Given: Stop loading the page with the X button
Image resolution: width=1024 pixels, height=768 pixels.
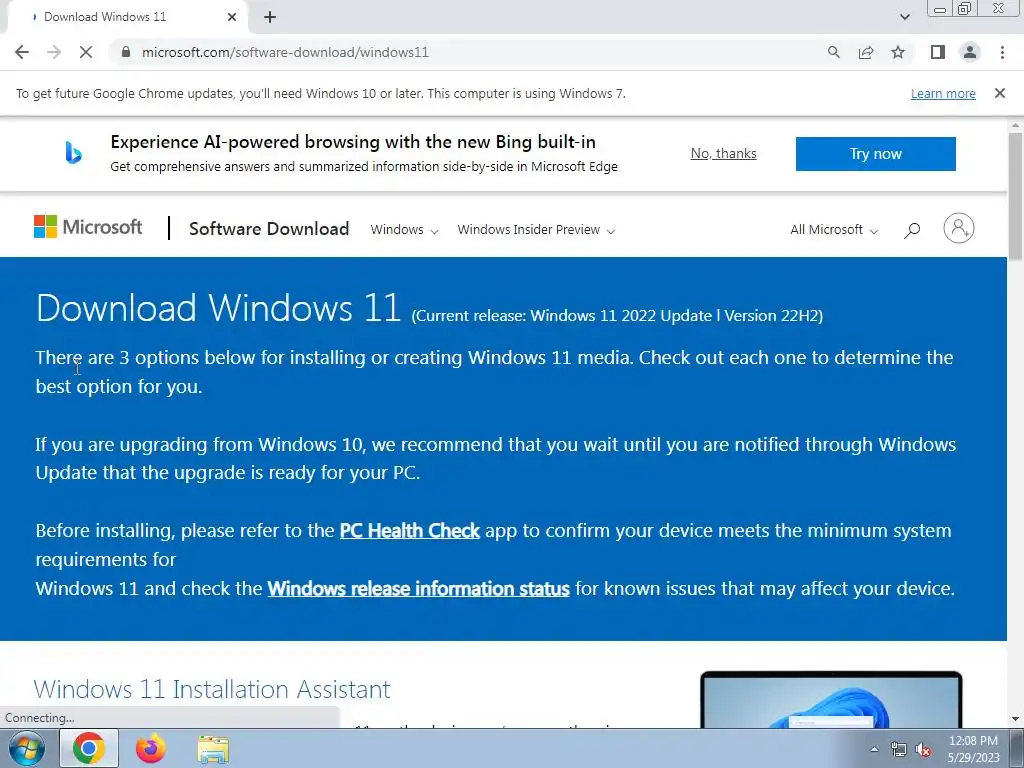Looking at the screenshot, I should click(x=86, y=52).
